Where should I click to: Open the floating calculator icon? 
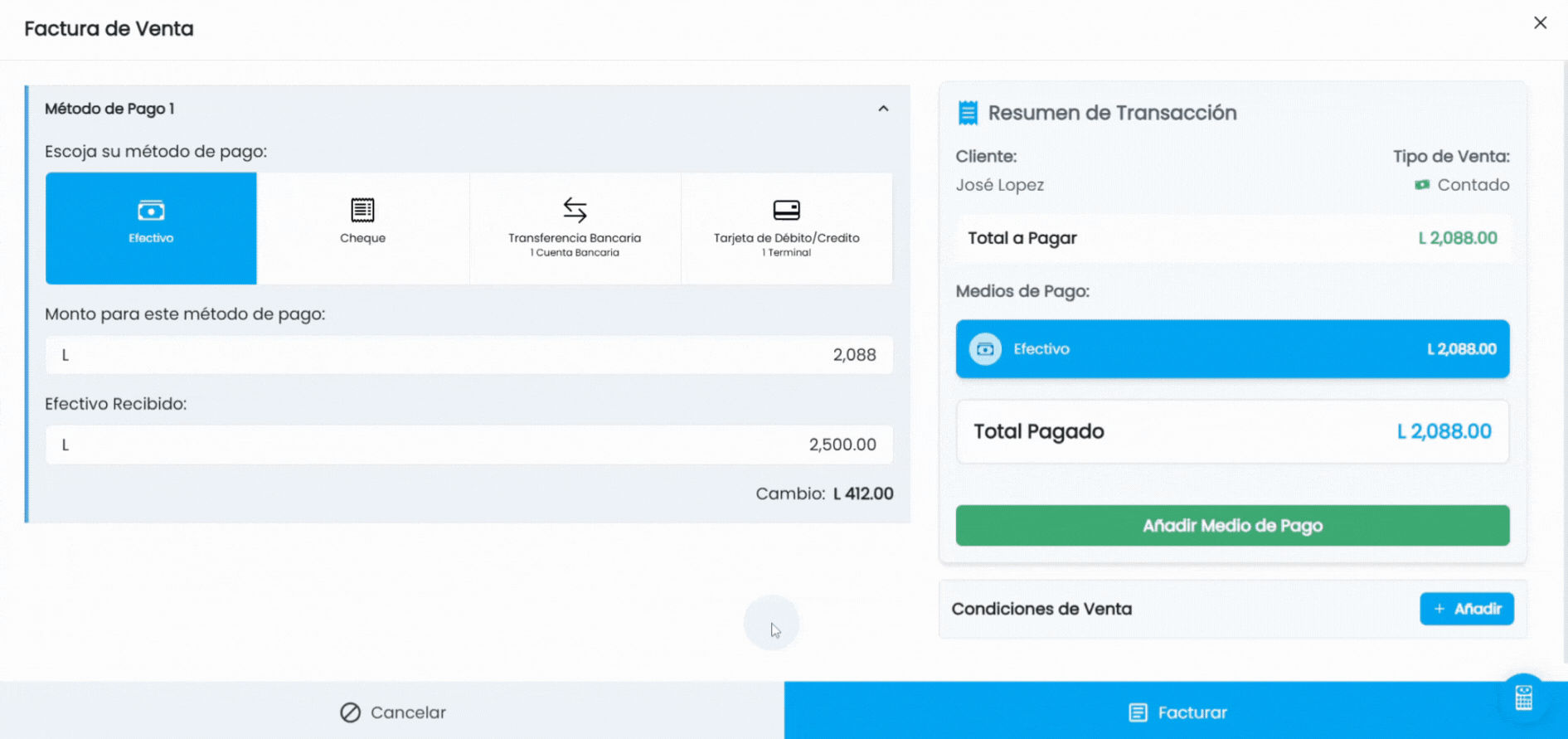coord(1524,698)
